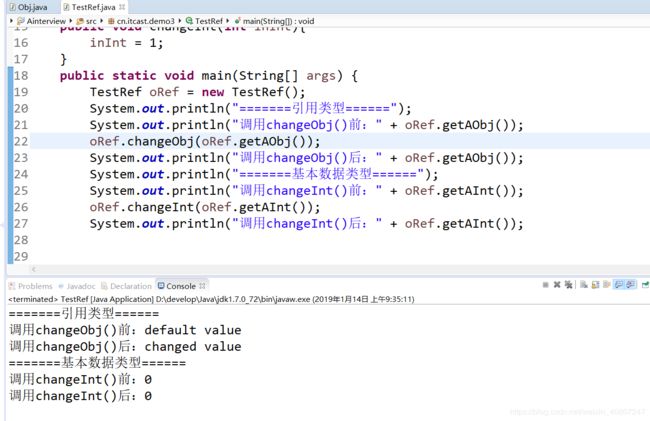Viewport: 650px width, 421px height.
Task: Switch to the Obj.java editor tab
Action: coord(28,7)
